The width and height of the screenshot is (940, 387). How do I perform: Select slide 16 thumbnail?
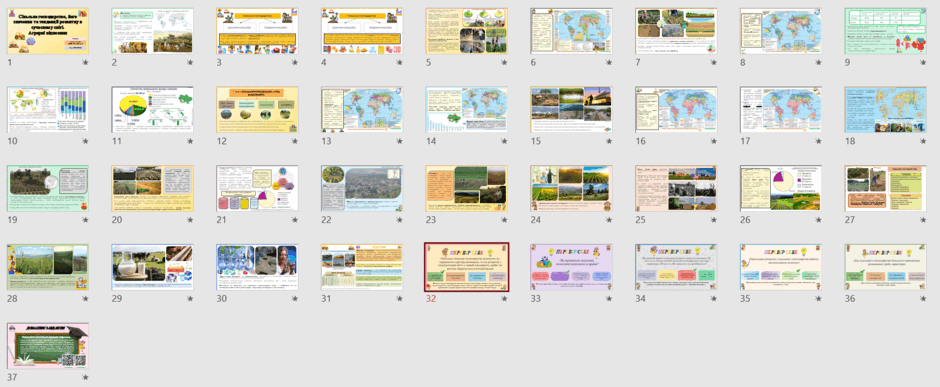click(676, 110)
